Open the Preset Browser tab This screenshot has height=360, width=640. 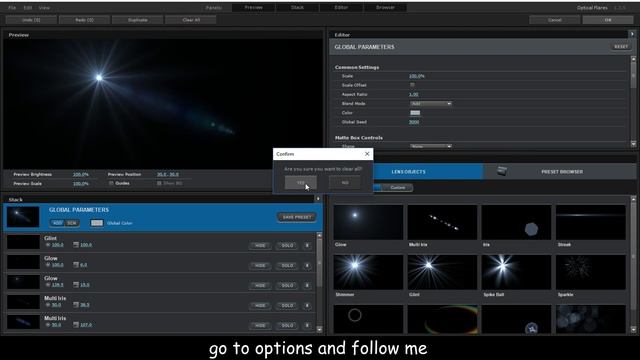[x=562, y=172]
